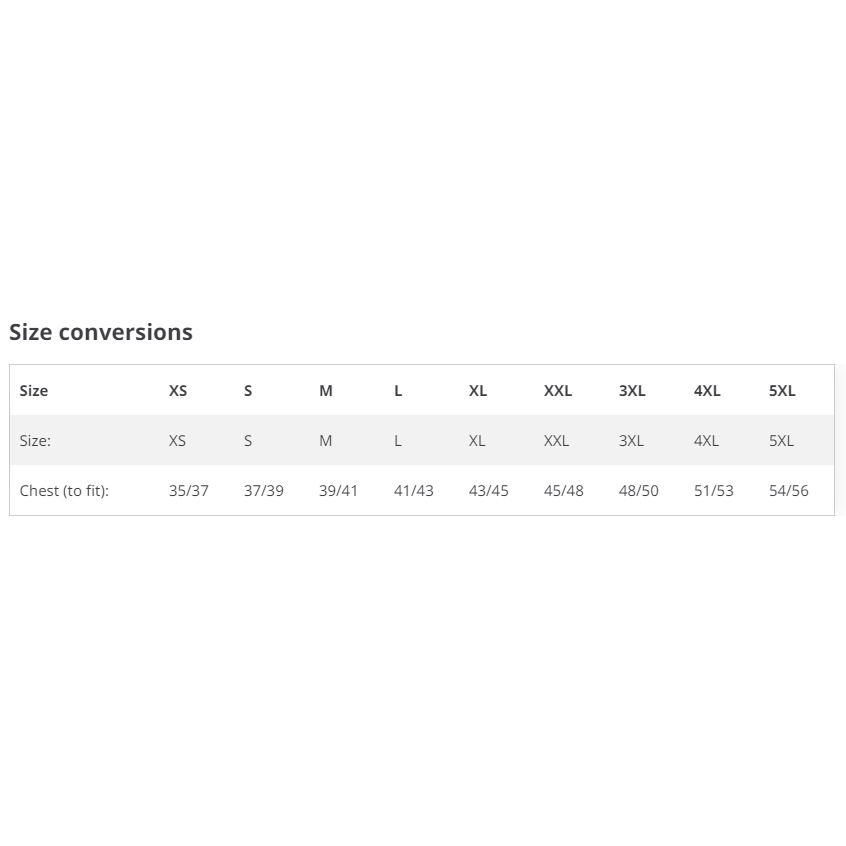Click the Size conversions heading
846x846 pixels.
[101, 332]
